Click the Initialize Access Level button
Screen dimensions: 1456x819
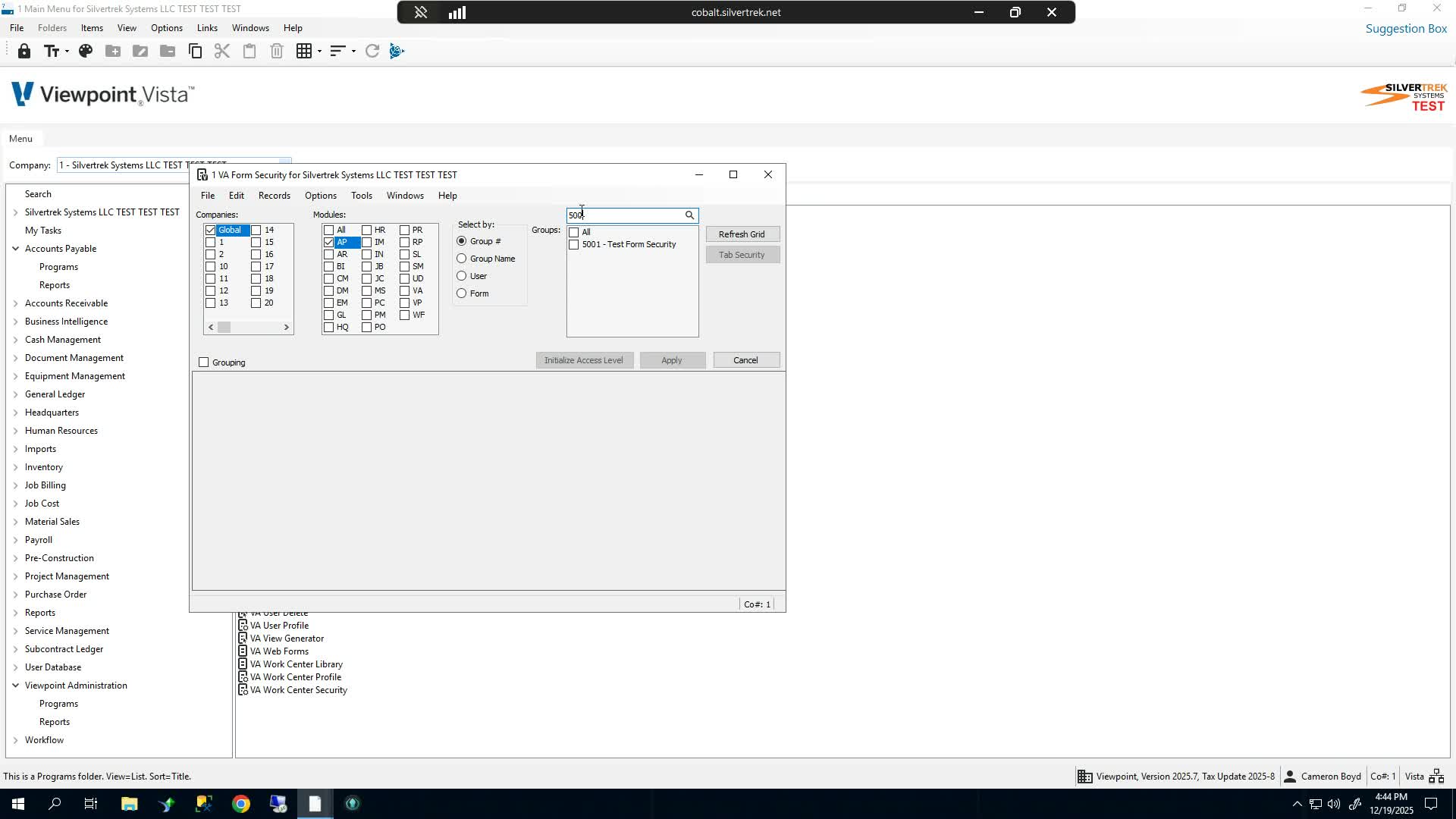tap(584, 360)
